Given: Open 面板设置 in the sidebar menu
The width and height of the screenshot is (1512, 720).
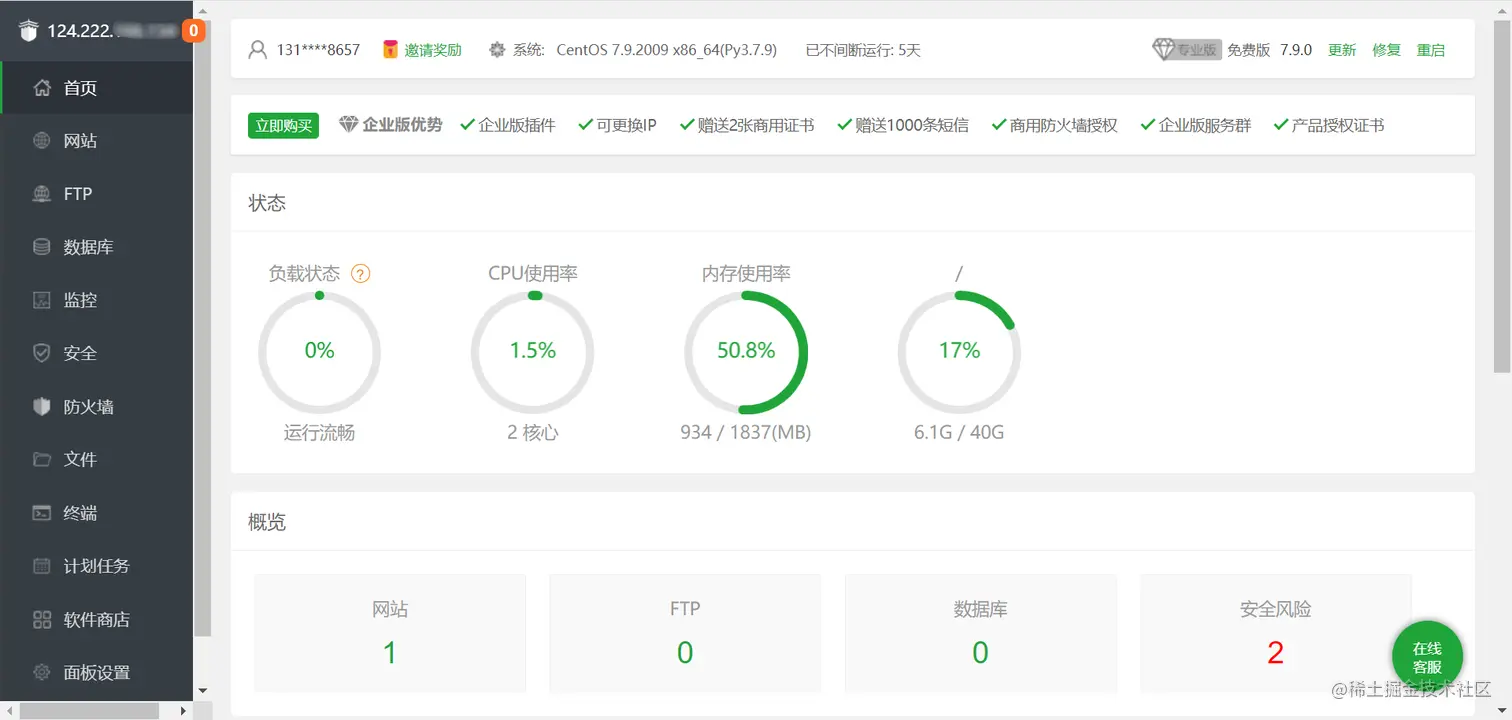Looking at the screenshot, I should coord(97,673).
